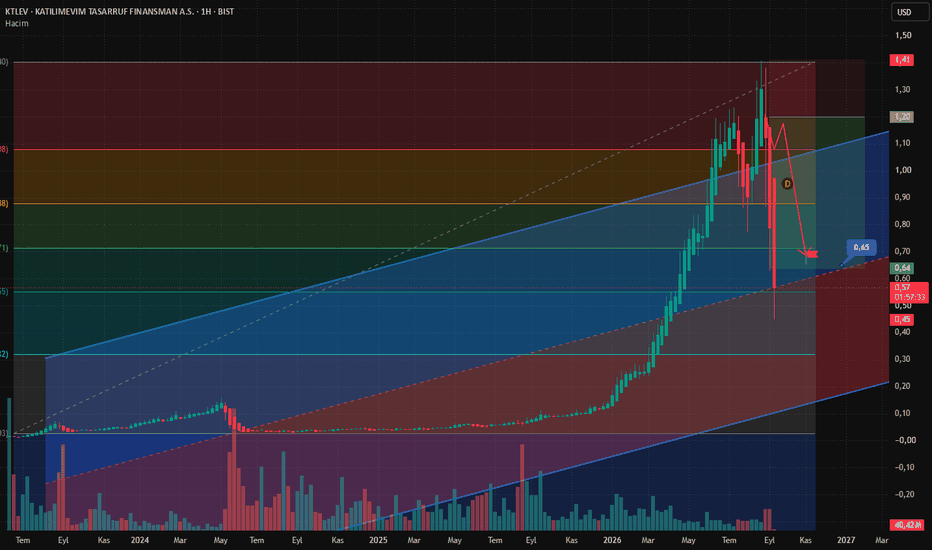This screenshot has height=550, width=932.
Task: Click the 1,10 price scale value
Action: (903, 143)
